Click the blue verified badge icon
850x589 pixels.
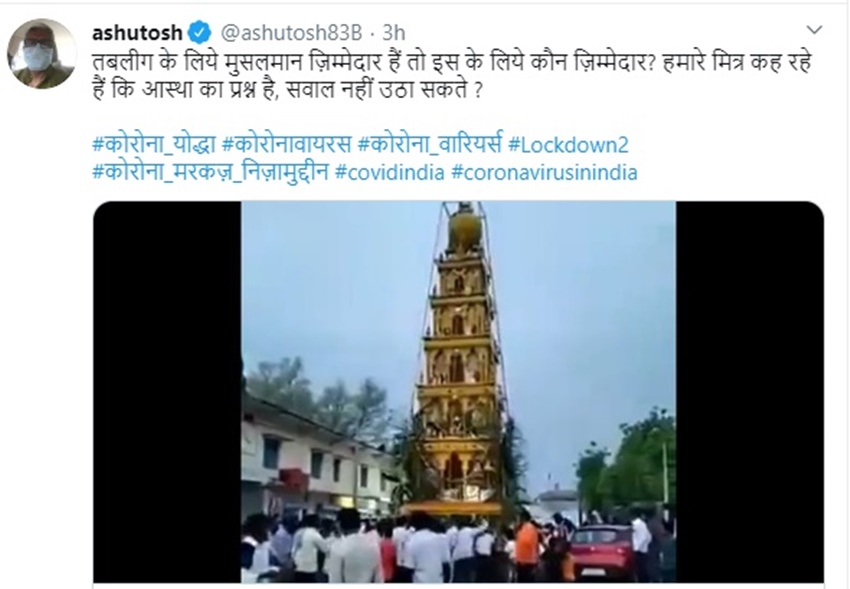[199, 33]
